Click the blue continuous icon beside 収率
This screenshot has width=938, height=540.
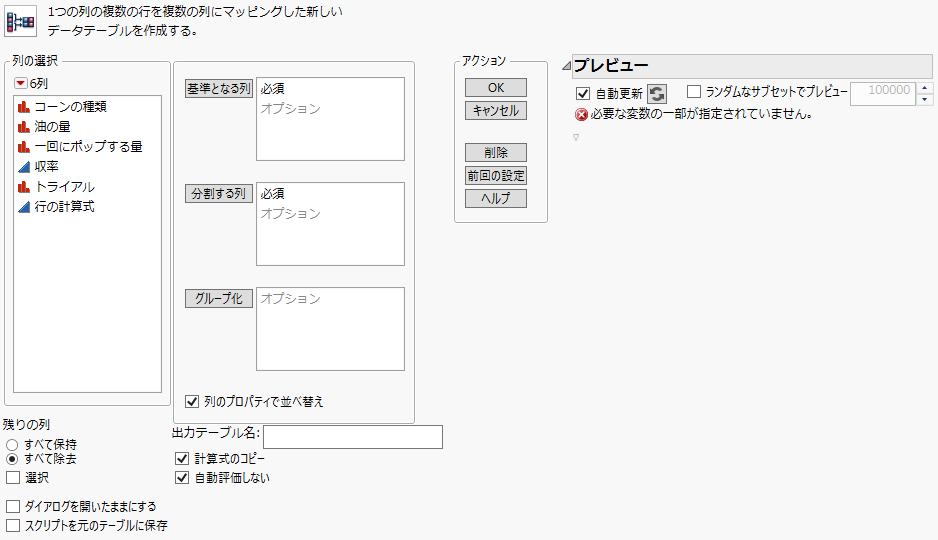24,167
